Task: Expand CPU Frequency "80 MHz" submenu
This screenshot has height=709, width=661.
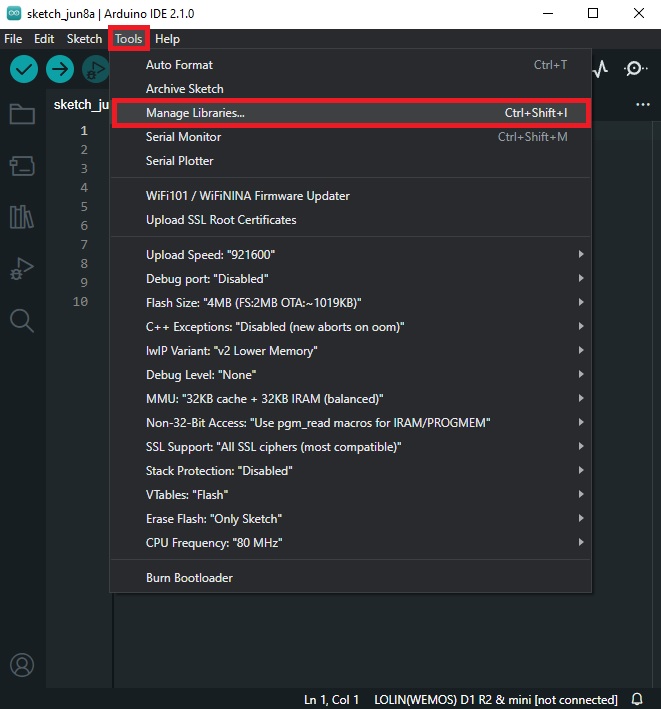Action: [x=351, y=542]
